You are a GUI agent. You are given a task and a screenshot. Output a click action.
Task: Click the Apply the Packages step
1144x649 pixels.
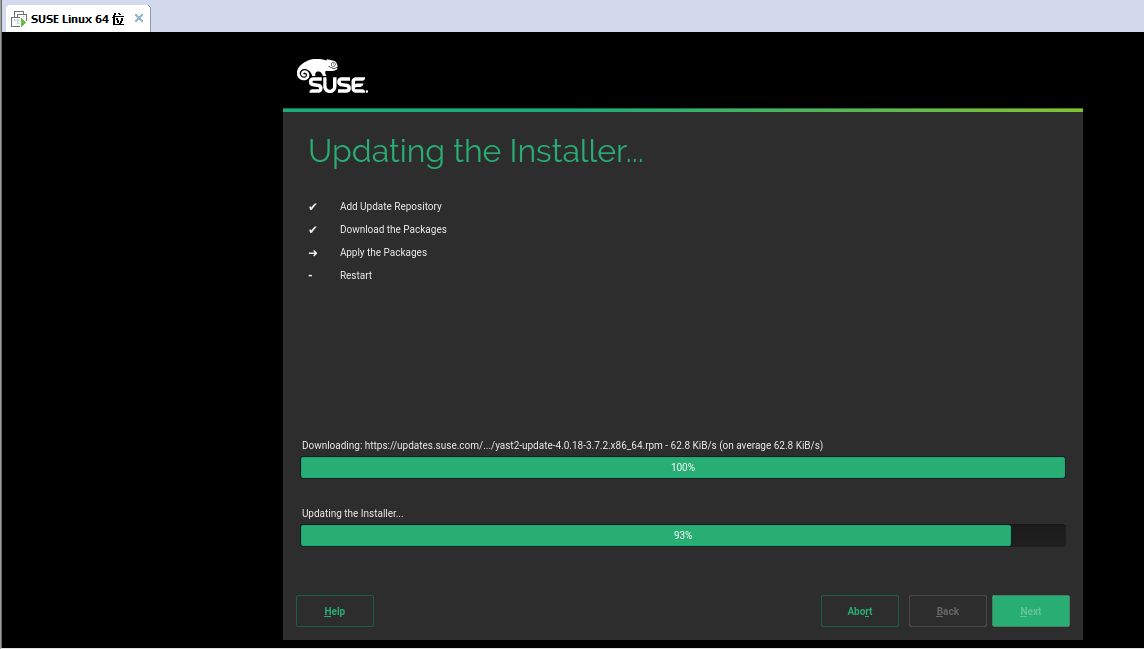pyautogui.click(x=383, y=252)
